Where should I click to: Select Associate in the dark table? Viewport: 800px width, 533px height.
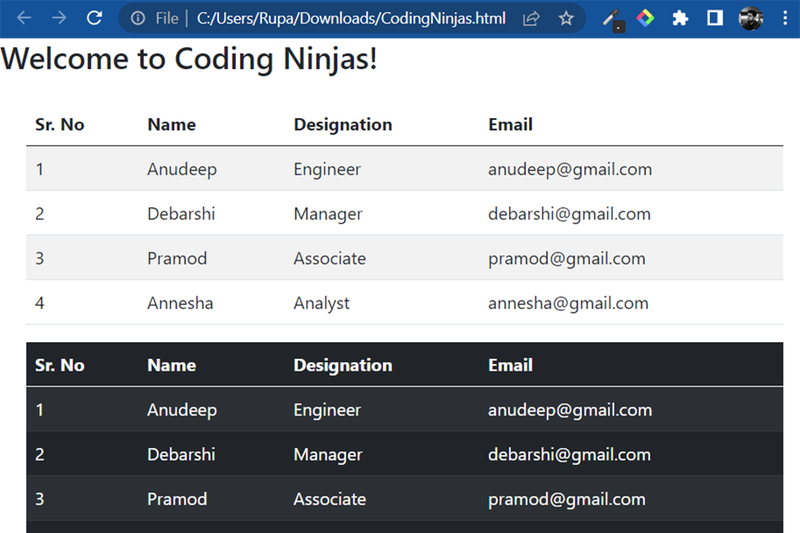(330, 499)
